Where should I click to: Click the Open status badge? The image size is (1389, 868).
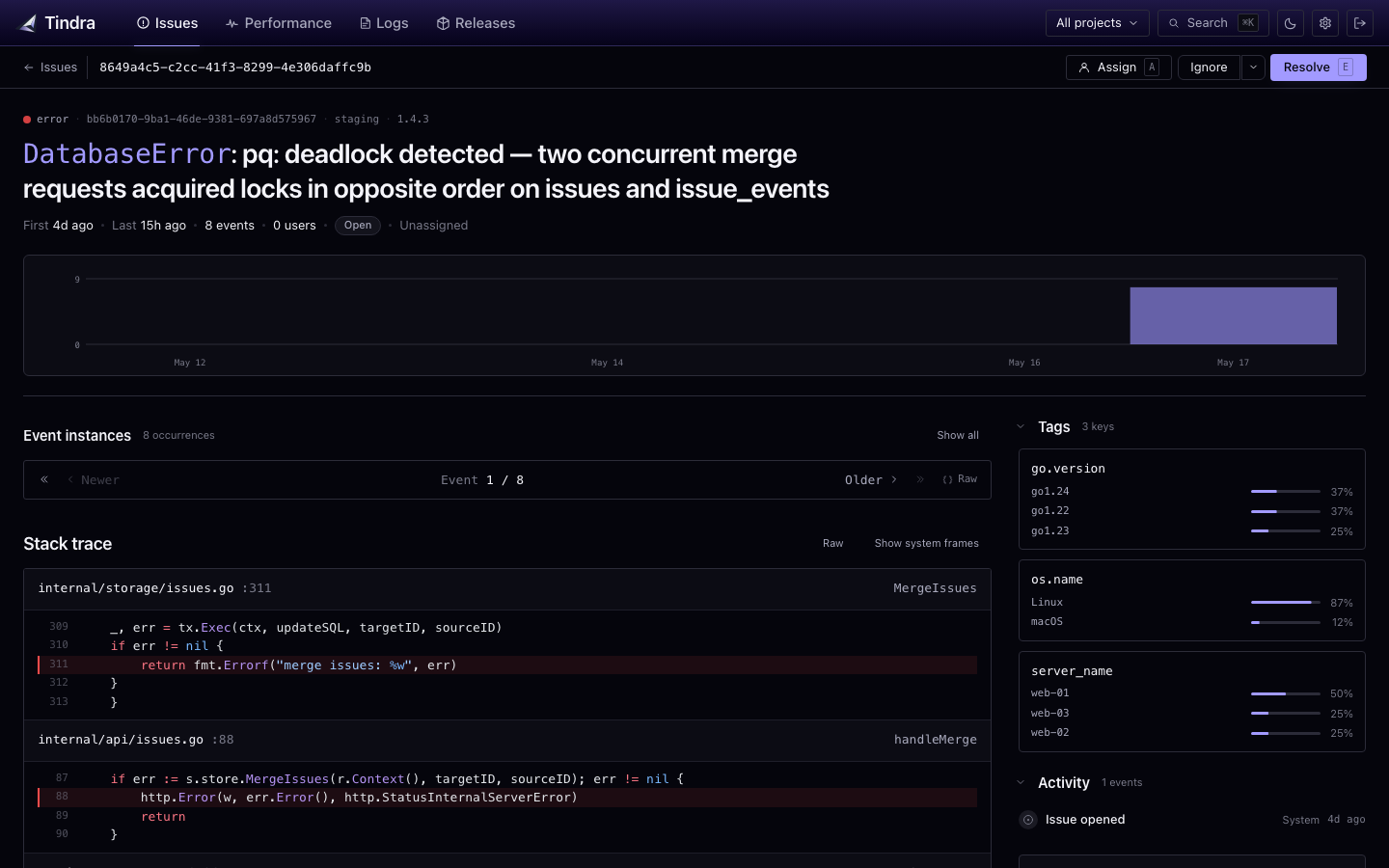358,226
